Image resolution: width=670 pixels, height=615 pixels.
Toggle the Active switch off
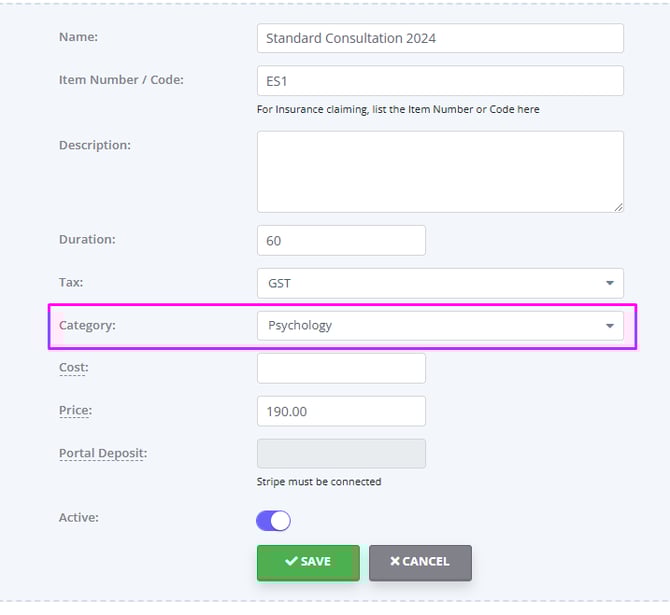click(274, 521)
